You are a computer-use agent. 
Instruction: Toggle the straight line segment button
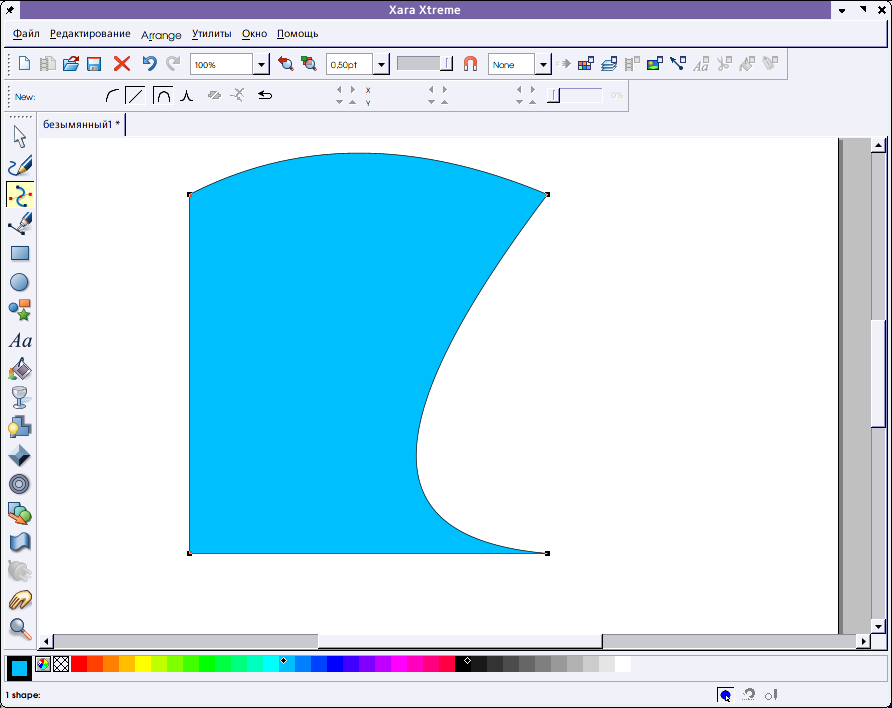click(135, 96)
